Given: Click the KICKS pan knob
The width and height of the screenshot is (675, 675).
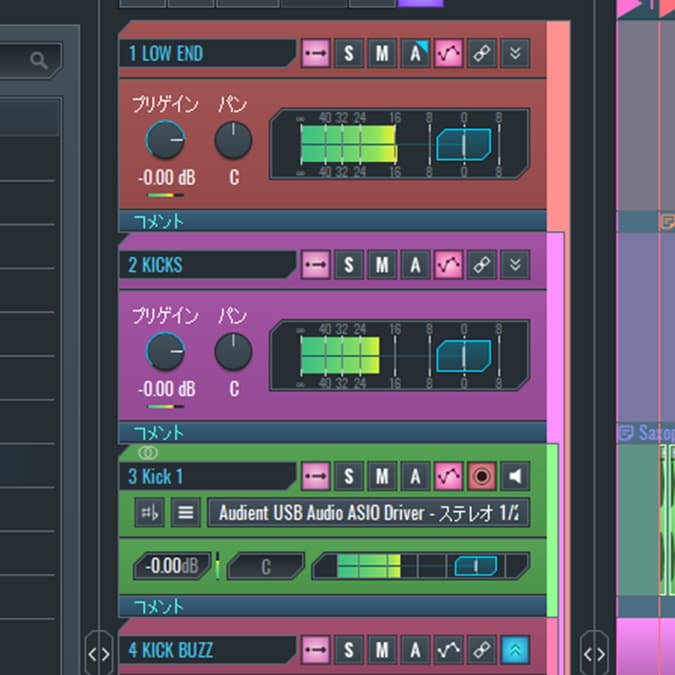Looking at the screenshot, I should click(233, 351).
